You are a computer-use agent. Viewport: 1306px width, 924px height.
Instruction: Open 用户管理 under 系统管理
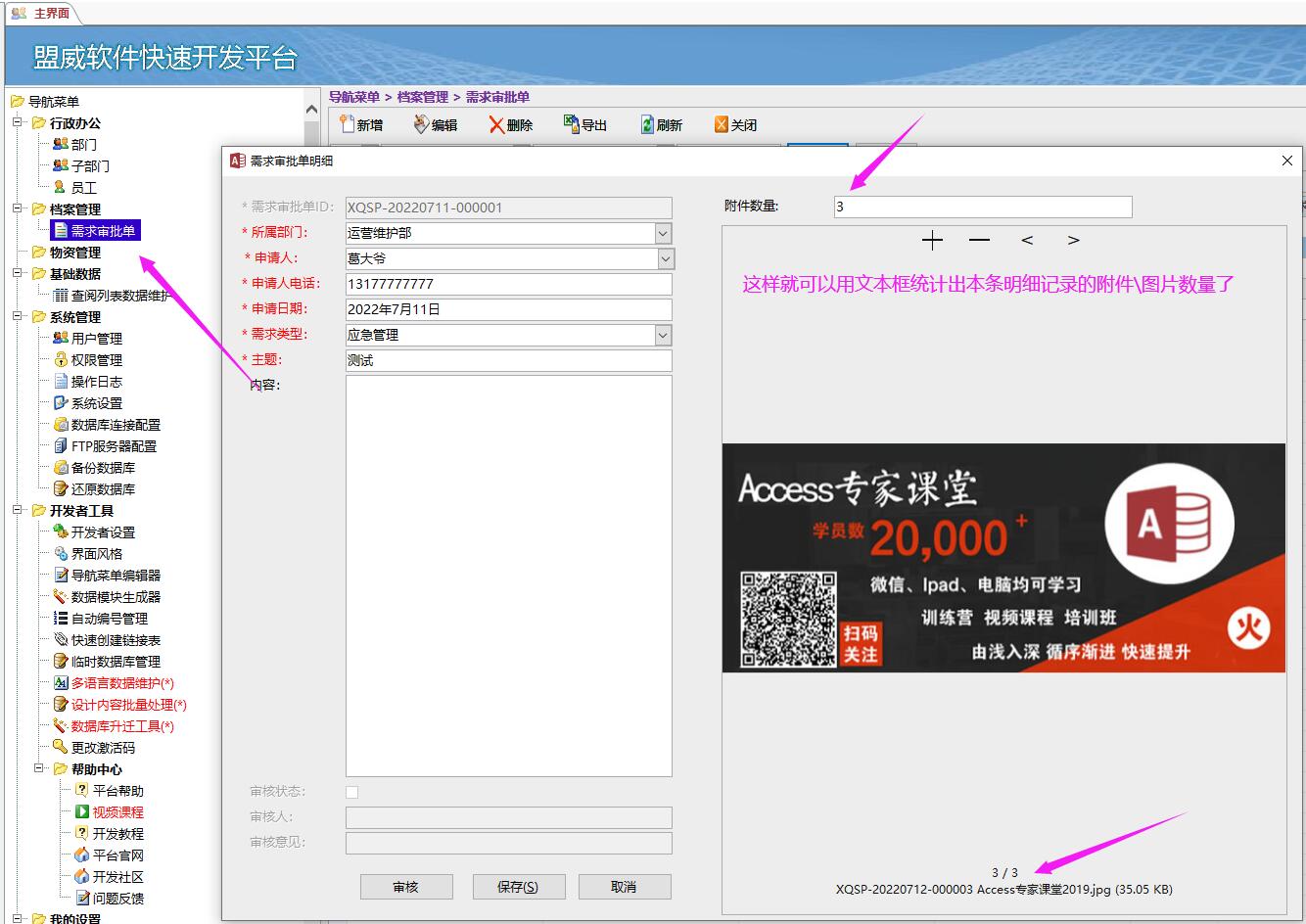[x=96, y=339]
